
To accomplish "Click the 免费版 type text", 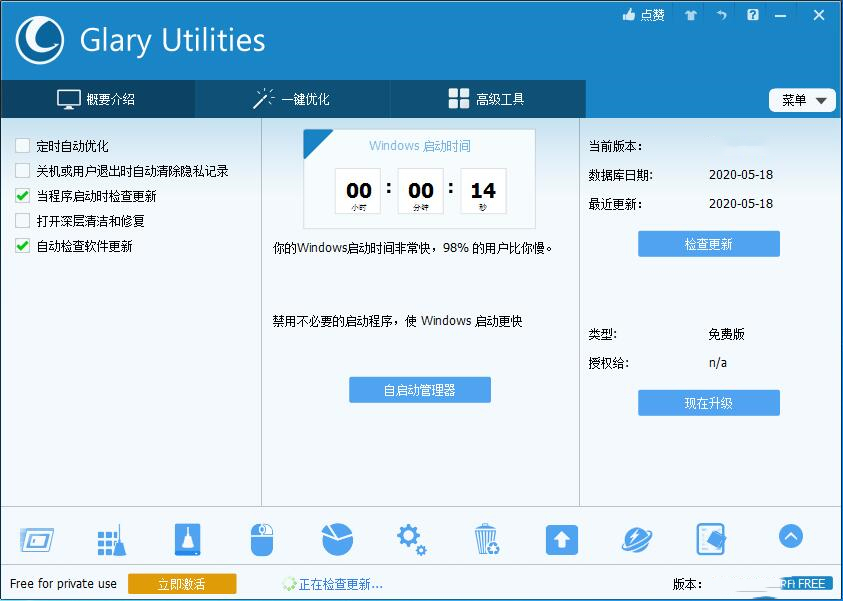I will click(x=726, y=334).
